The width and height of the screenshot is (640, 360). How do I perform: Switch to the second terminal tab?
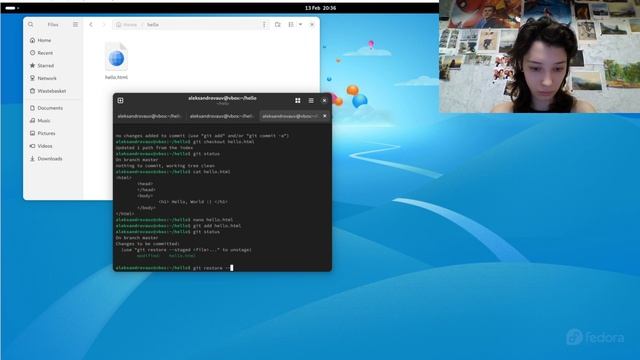[x=222, y=116]
